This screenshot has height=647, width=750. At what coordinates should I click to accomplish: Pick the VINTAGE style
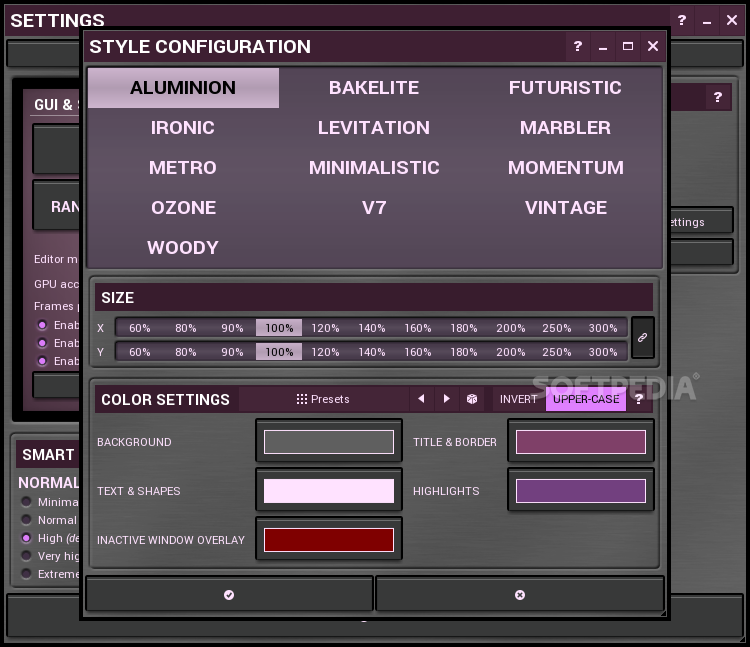[x=565, y=208]
